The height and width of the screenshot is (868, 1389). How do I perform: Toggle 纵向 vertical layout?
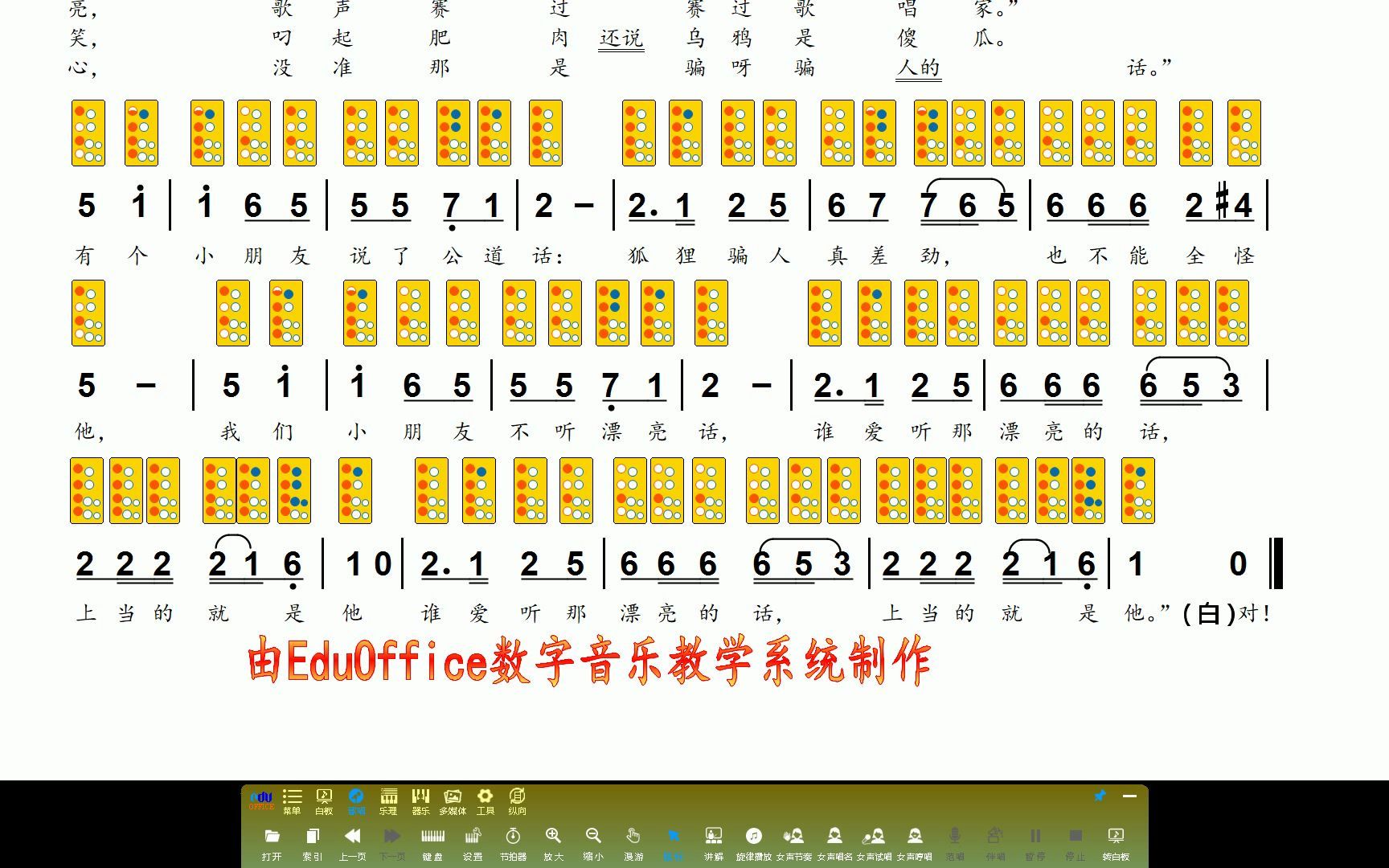point(517,801)
